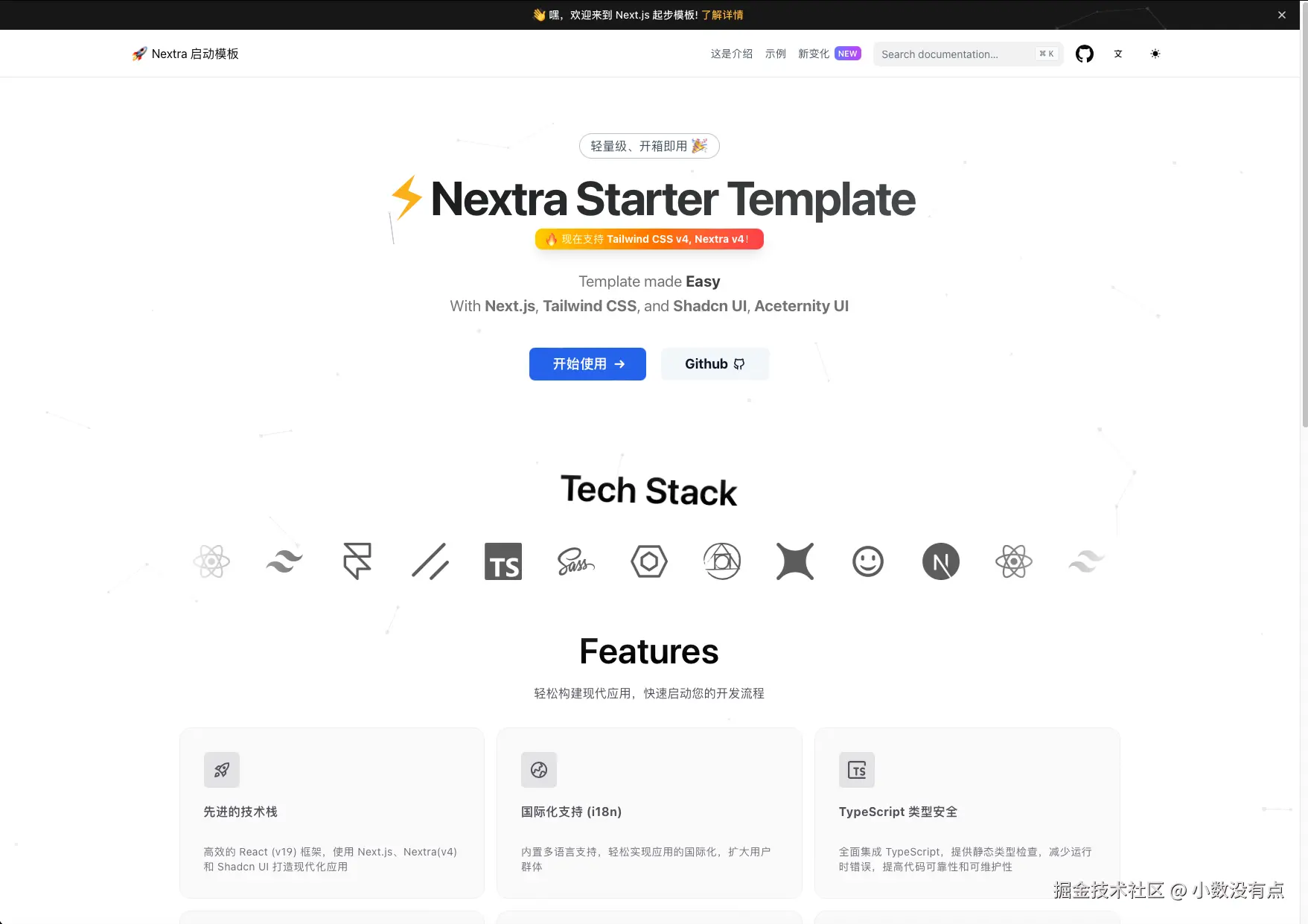
Task: Open the 示例 nav item
Action: tap(776, 54)
